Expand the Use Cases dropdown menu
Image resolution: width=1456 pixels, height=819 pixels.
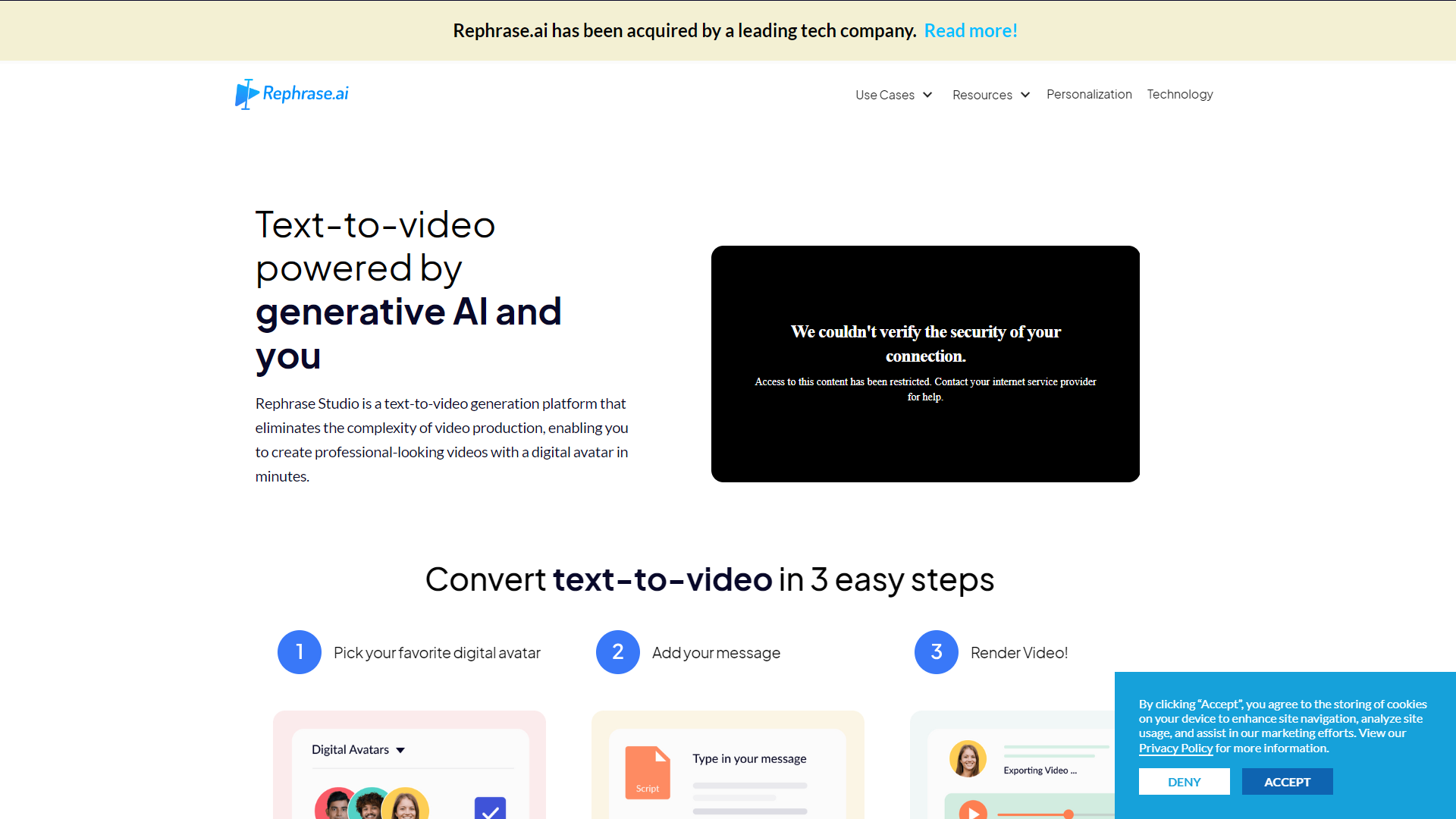pyautogui.click(x=893, y=94)
